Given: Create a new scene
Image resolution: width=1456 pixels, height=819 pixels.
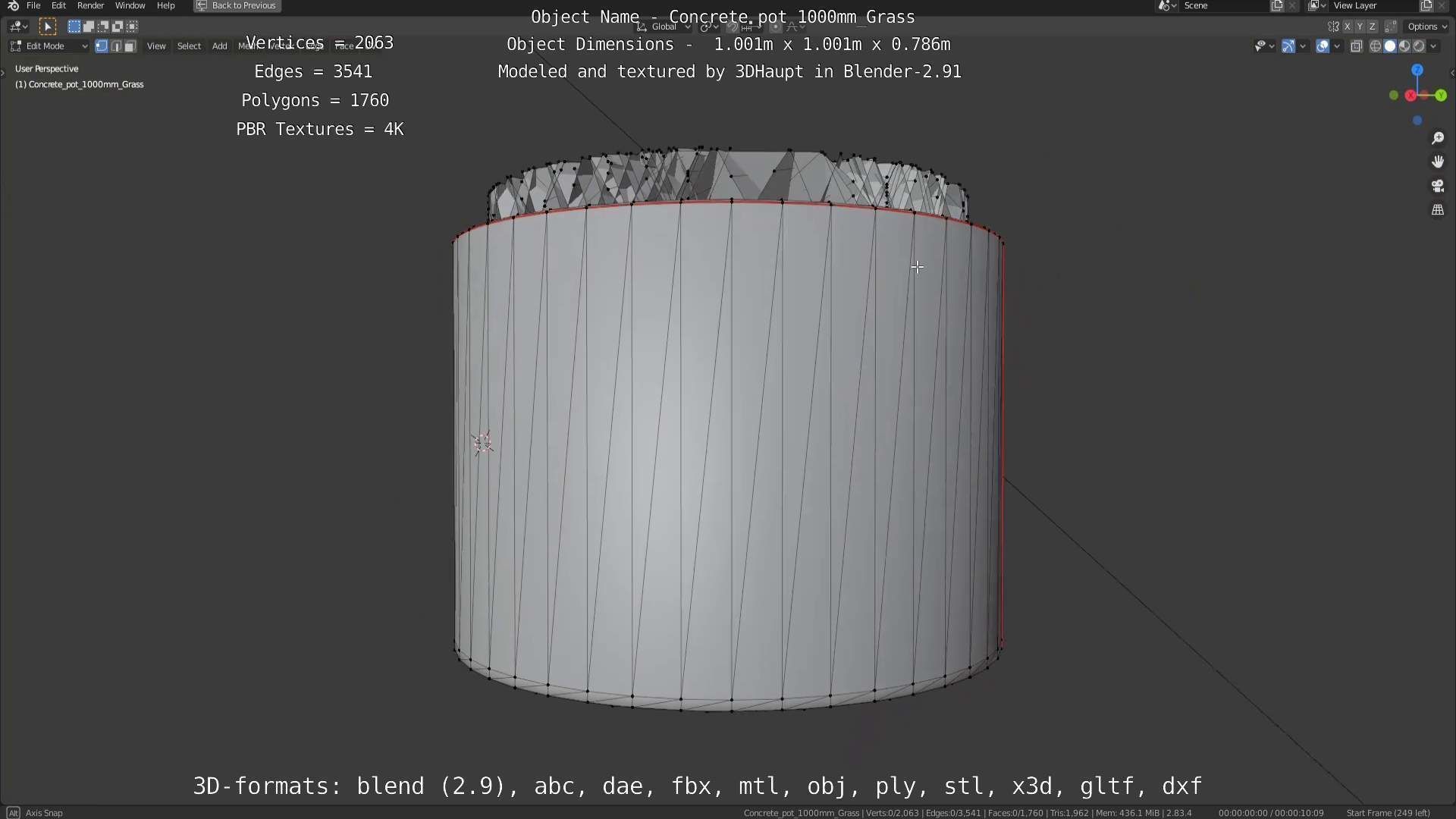Looking at the screenshot, I should click(1277, 5).
